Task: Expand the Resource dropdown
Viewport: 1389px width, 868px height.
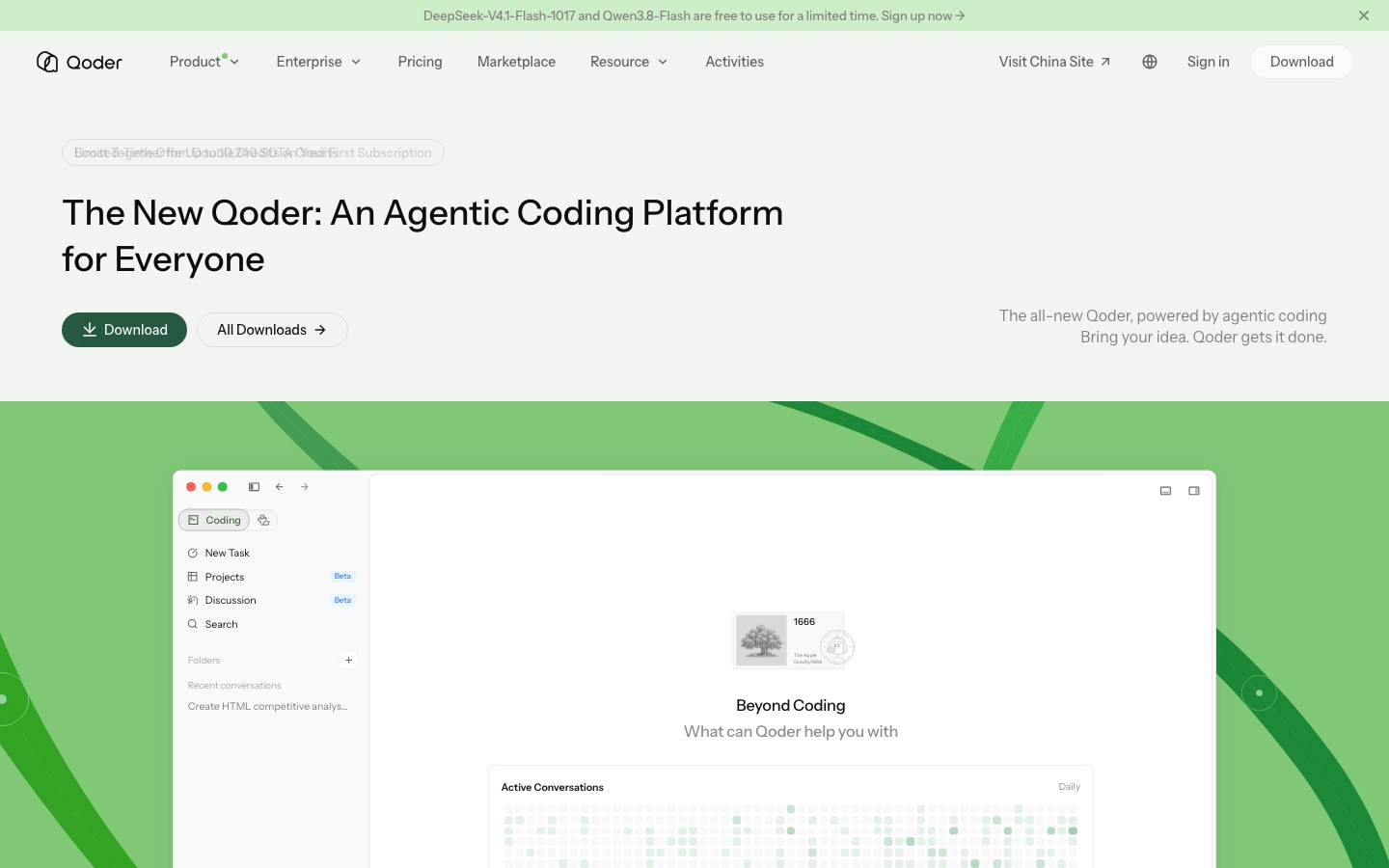Action: [629, 62]
